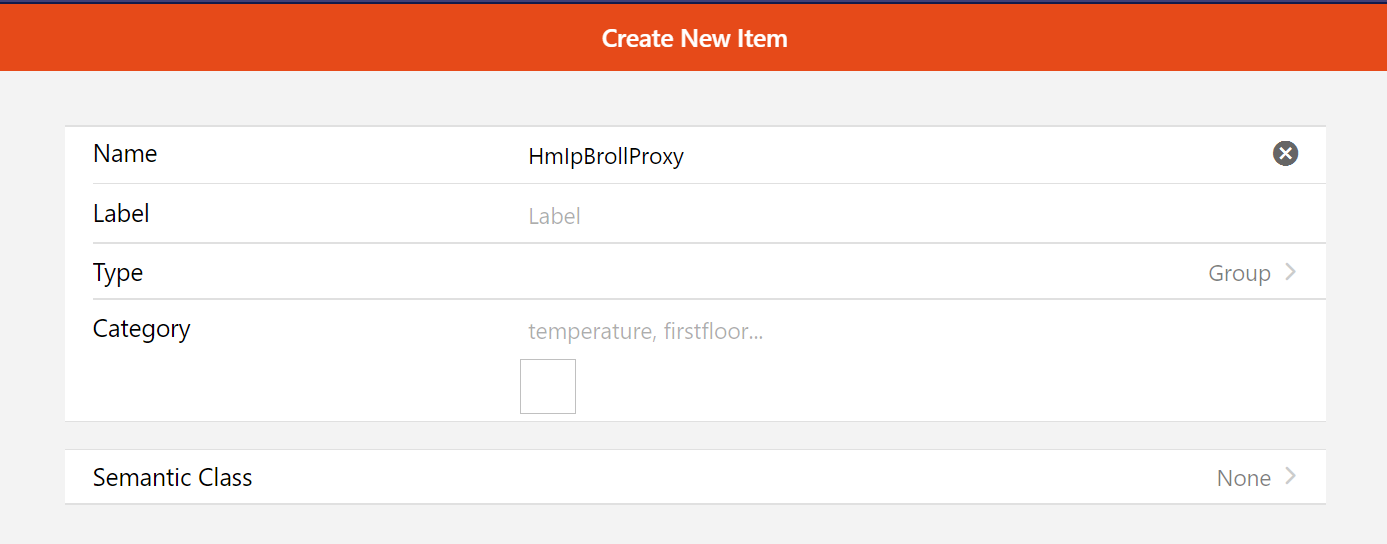Viewport: 1387px width, 544px height.
Task: Click the "Semantic Class" label text
Action: coord(172,478)
